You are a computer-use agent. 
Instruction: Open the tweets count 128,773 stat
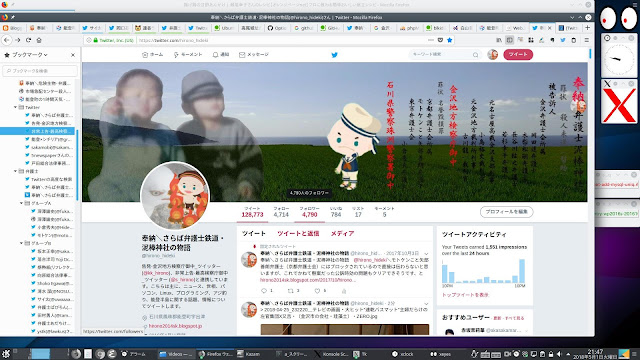(x=252, y=212)
